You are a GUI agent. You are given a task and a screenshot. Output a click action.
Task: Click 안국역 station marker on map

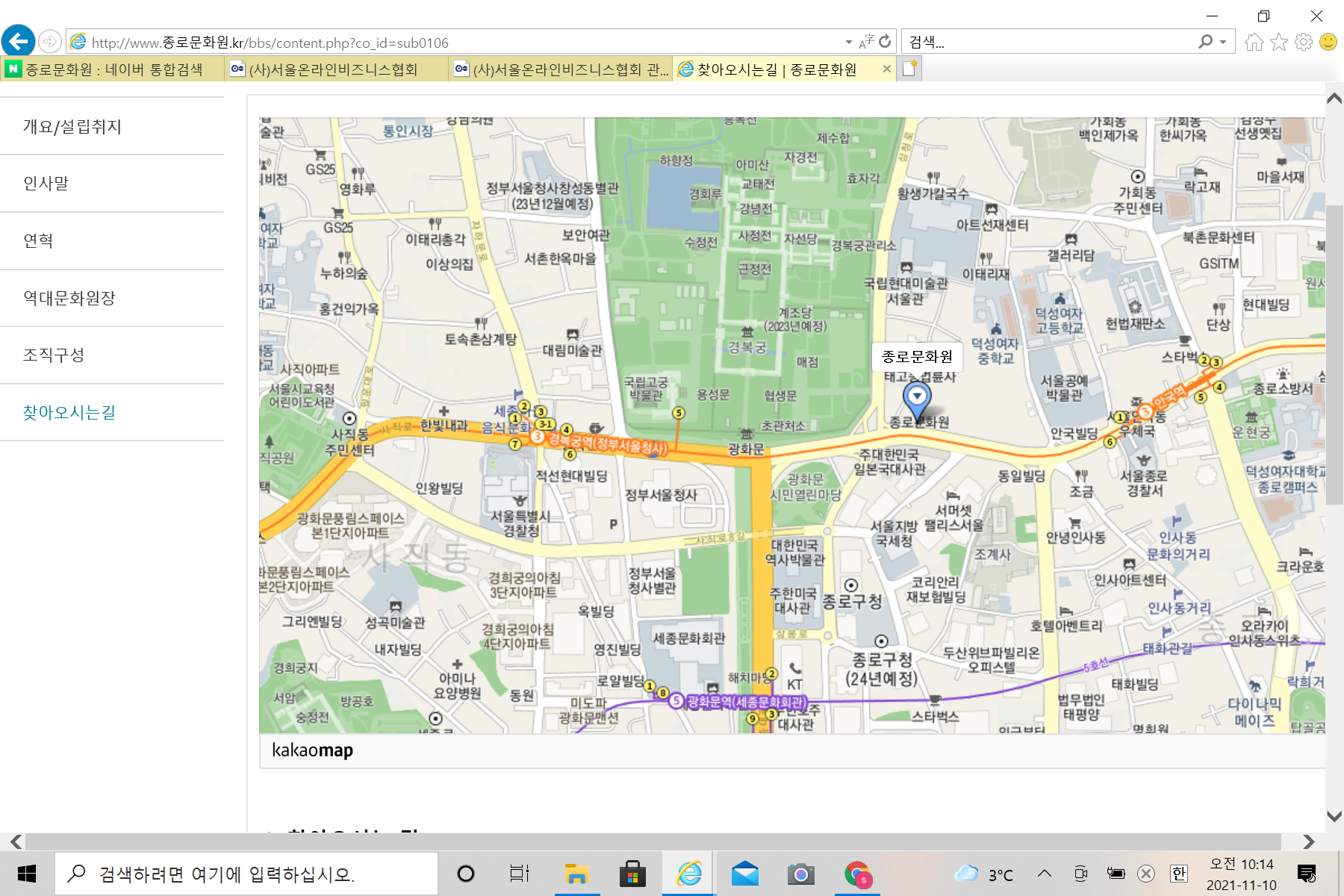1145,412
